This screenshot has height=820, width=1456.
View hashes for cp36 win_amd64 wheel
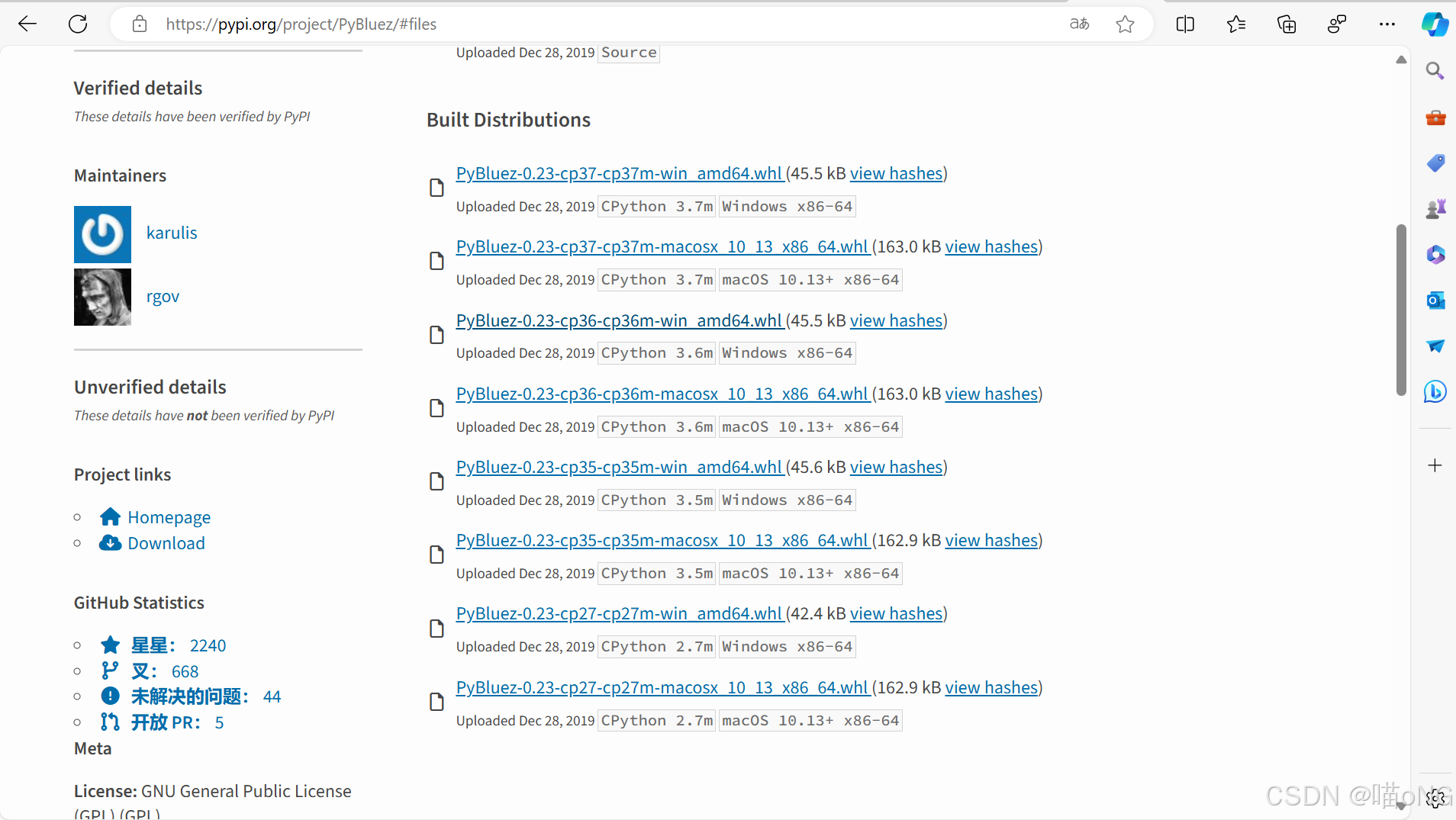click(x=897, y=320)
